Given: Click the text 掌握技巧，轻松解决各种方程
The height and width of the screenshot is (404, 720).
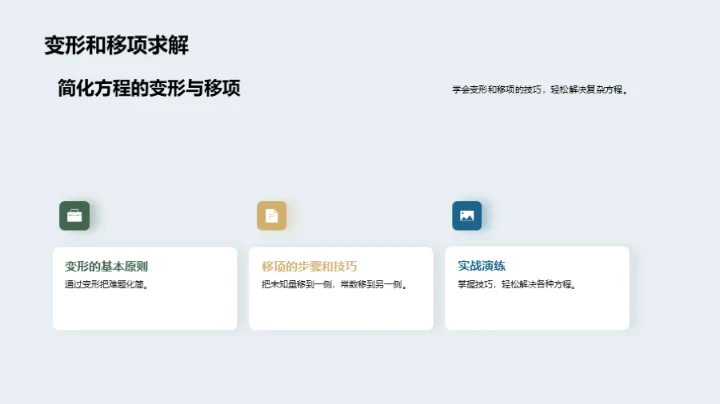Looking at the screenshot, I should pyautogui.click(x=517, y=285).
